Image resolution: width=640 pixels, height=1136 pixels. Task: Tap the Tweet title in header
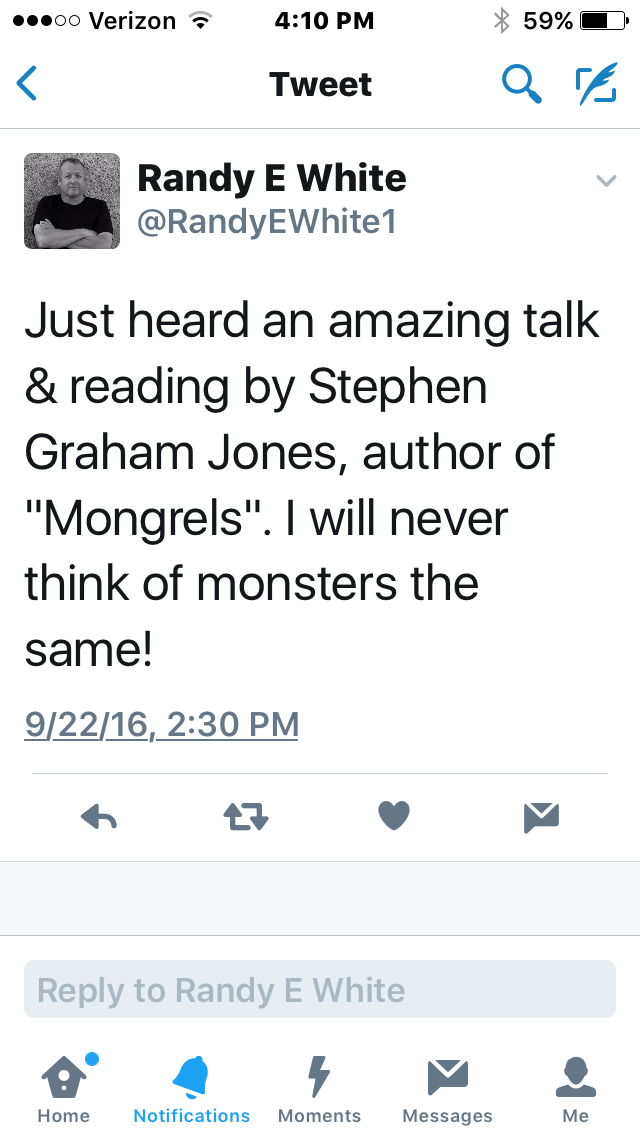[x=320, y=84]
